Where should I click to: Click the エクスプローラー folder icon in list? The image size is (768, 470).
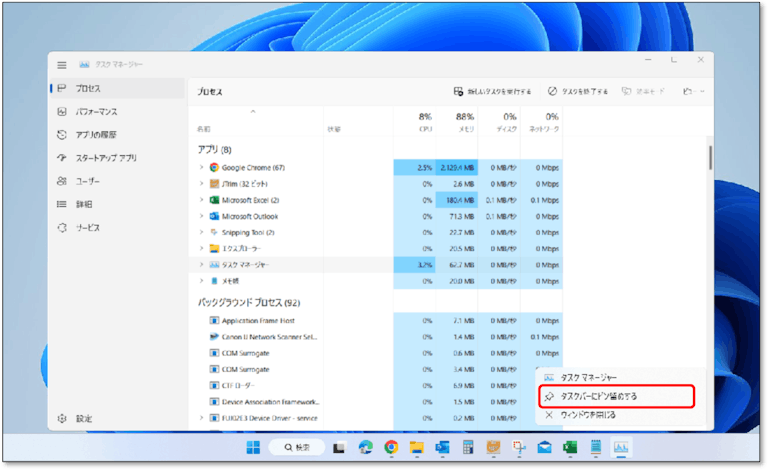click(214, 248)
